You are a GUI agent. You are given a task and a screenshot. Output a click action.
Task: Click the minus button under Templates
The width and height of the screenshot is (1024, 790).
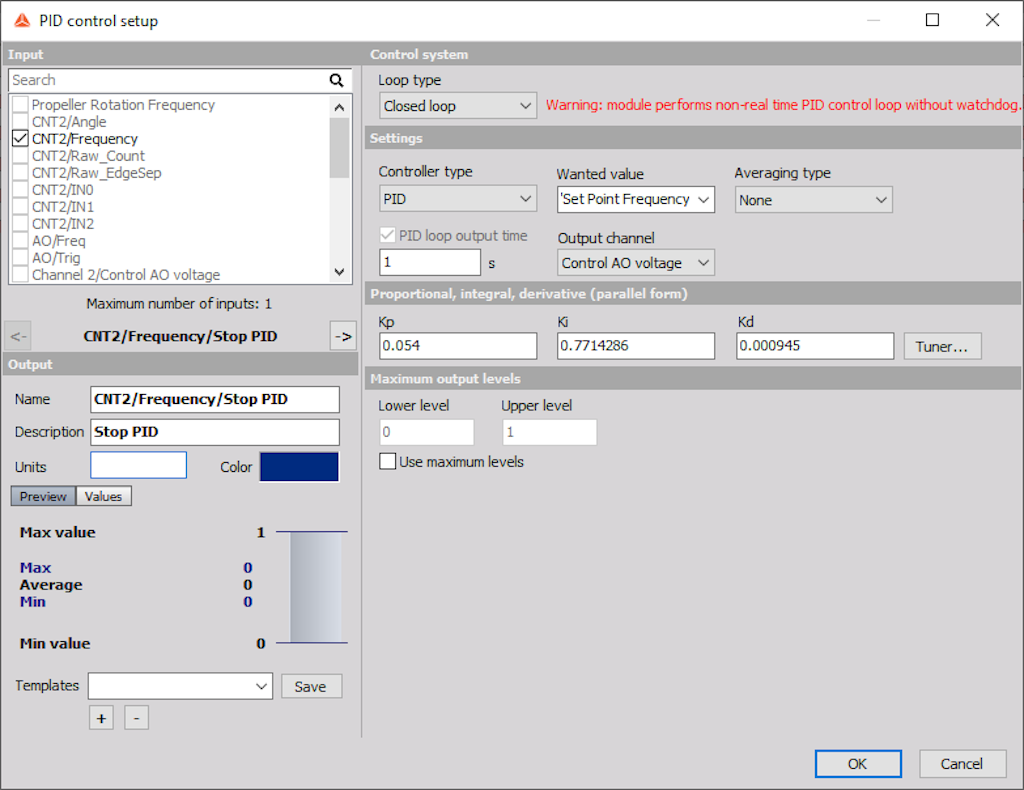pyautogui.click(x=136, y=718)
